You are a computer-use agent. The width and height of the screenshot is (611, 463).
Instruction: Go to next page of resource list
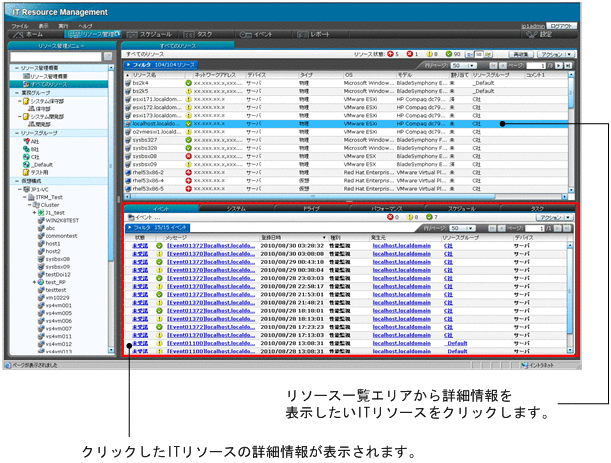point(559,65)
